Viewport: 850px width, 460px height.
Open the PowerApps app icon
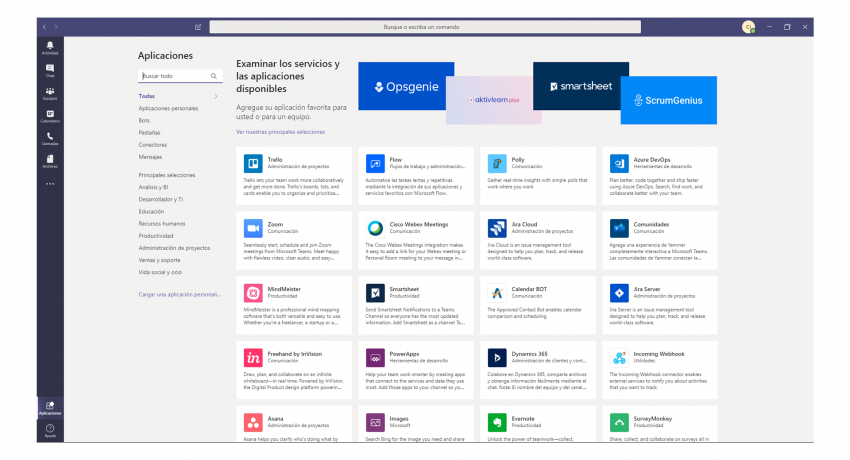375,358
